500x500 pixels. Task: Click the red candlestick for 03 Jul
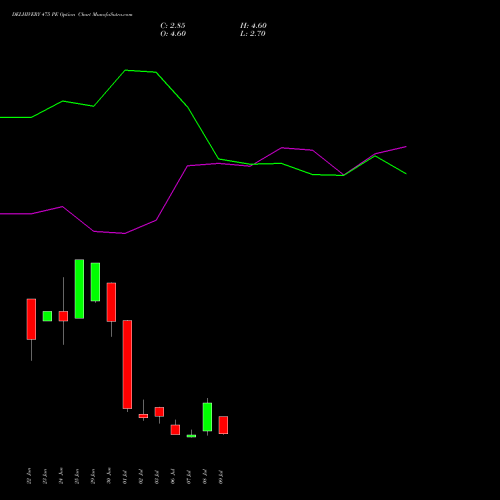click(x=159, y=412)
